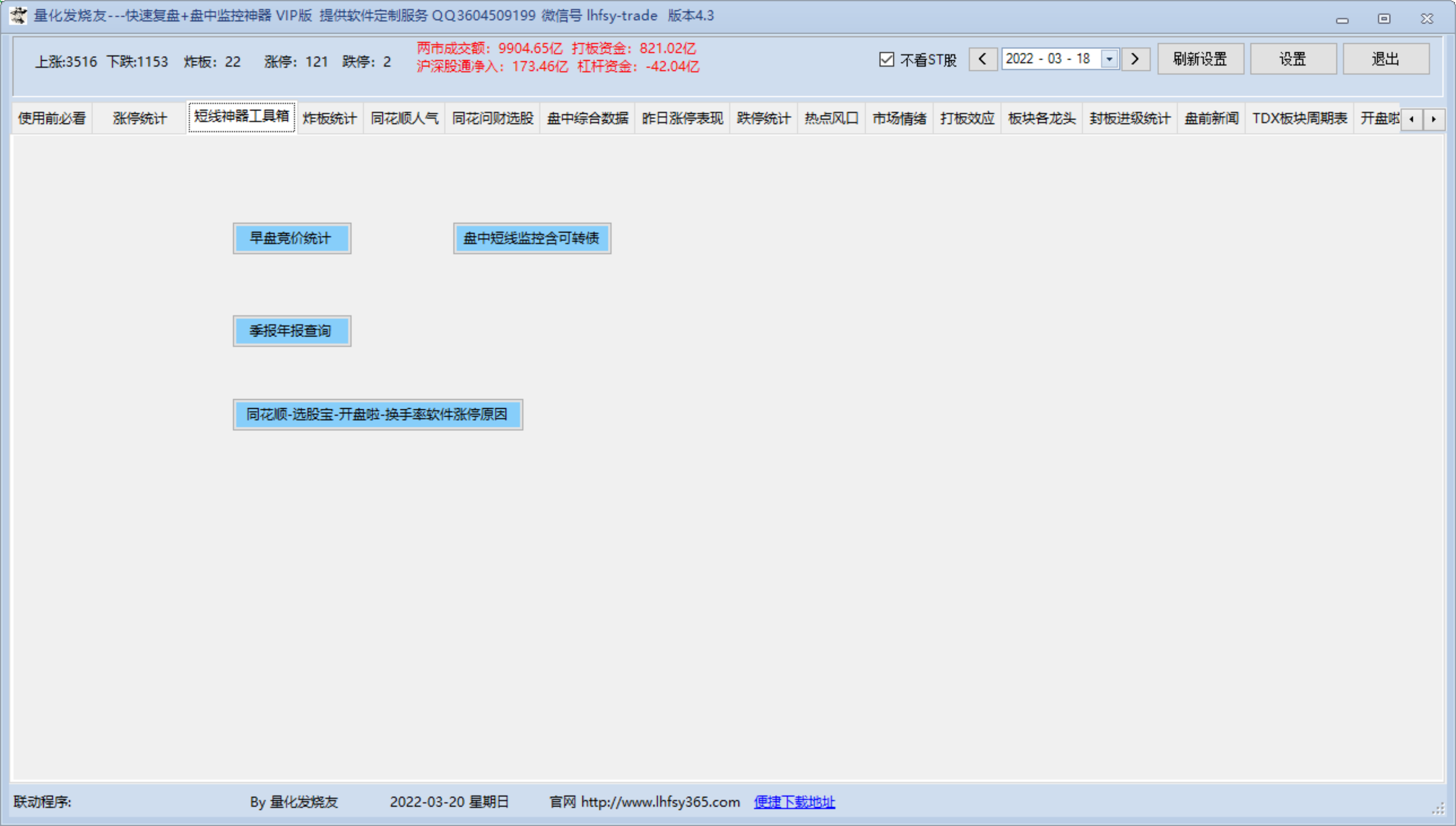The width and height of the screenshot is (1456, 826).
Task: Click the By 量化发烧友 status text
Action: tap(294, 801)
